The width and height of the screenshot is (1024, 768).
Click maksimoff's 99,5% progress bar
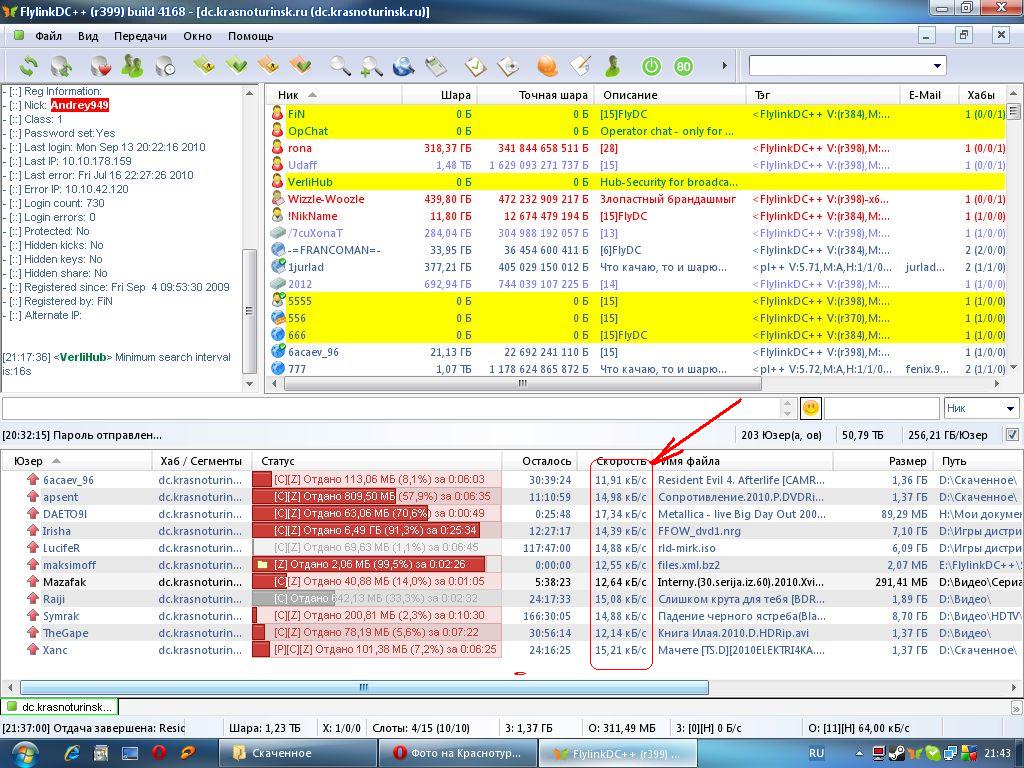pos(377,564)
